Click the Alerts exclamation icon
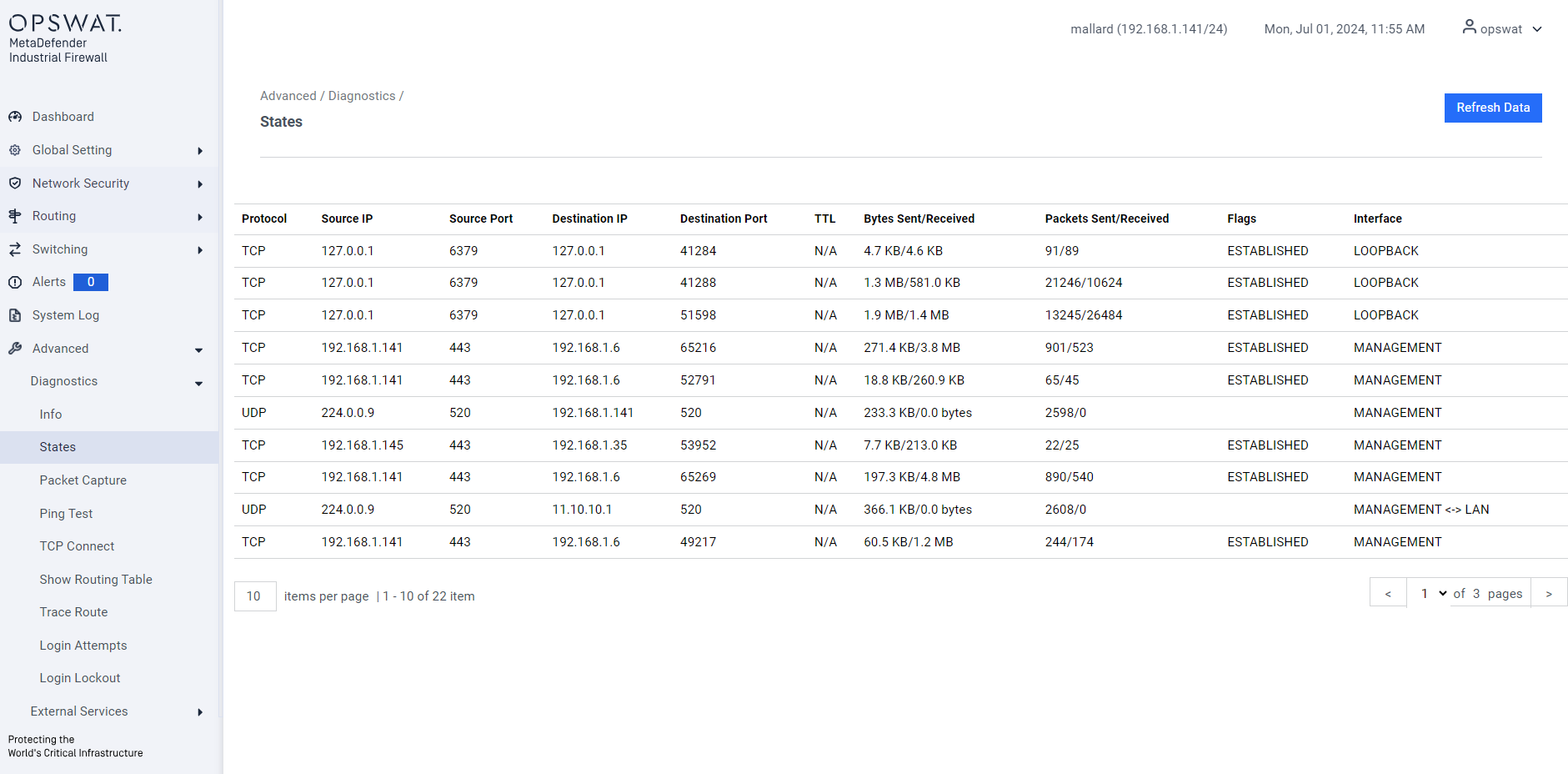1568x774 pixels. 15,282
